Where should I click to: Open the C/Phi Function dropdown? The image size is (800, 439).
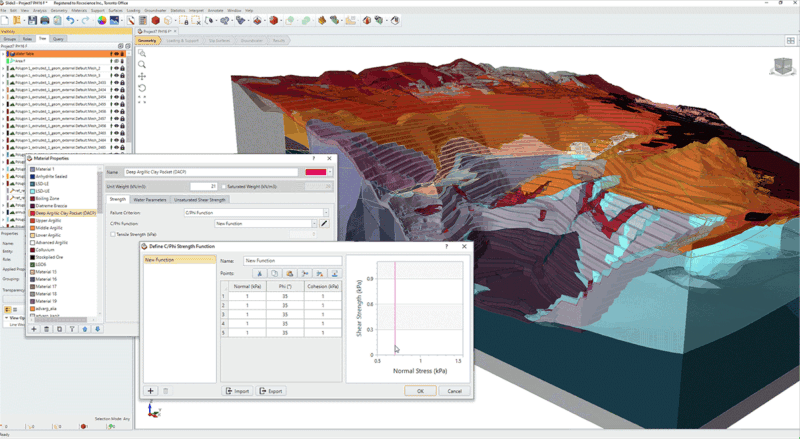click(x=314, y=224)
